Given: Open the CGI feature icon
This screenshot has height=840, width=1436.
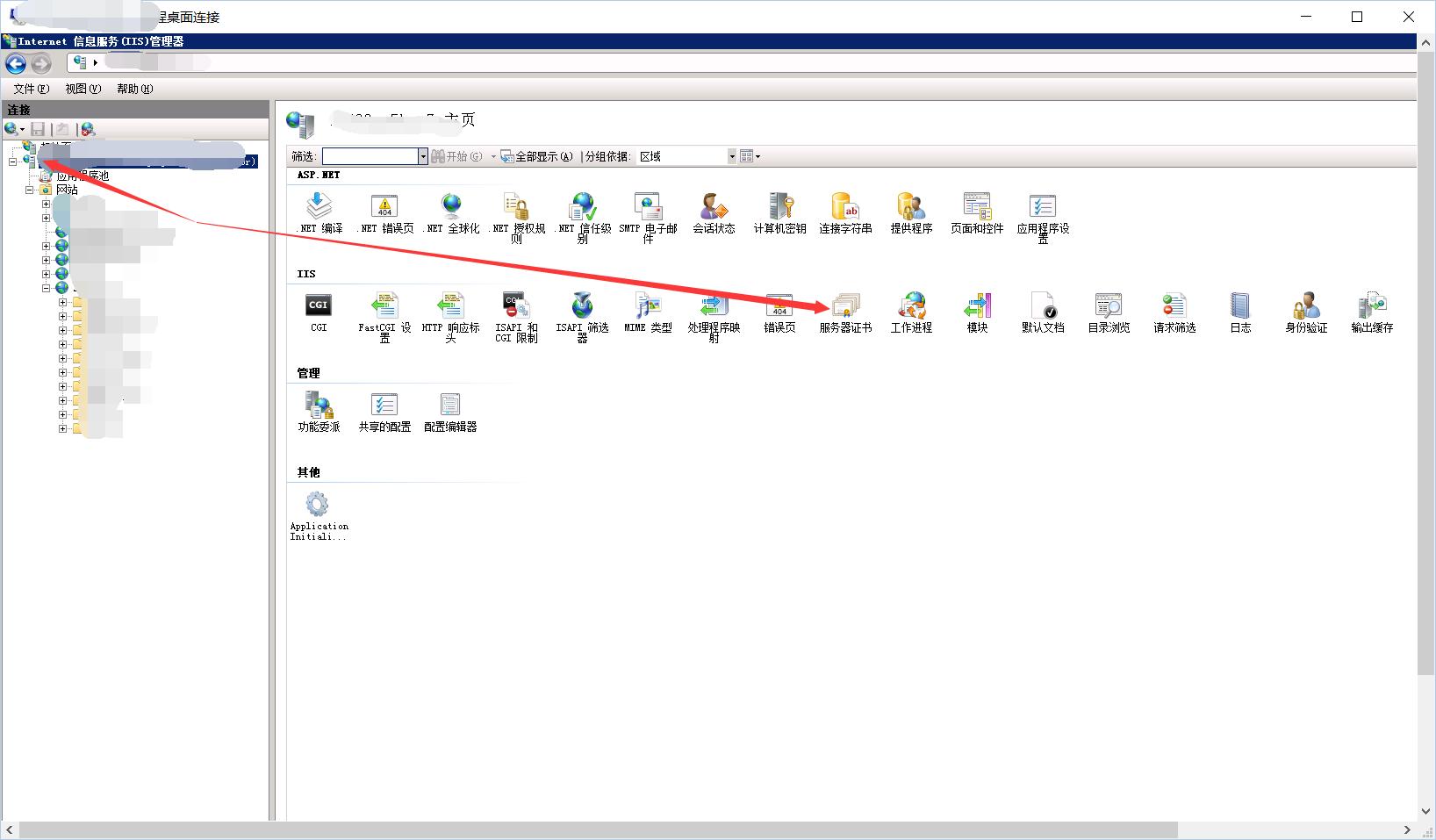Looking at the screenshot, I should point(318,307).
